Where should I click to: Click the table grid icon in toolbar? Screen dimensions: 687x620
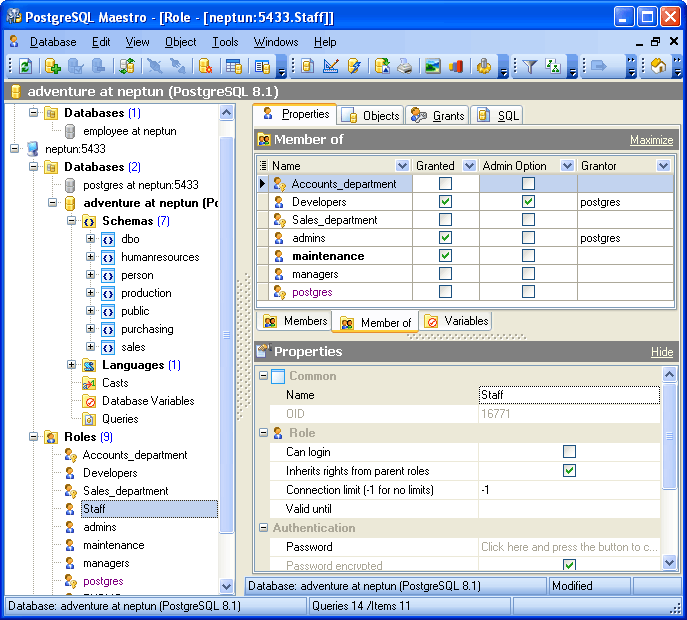(x=233, y=67)
